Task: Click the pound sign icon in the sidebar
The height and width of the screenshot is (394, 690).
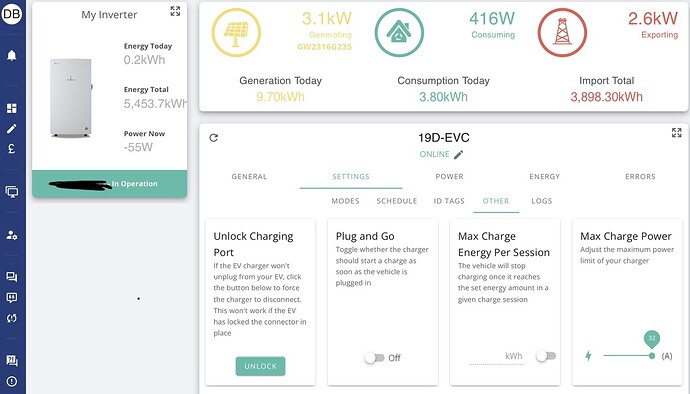Action: pos(12,148)
